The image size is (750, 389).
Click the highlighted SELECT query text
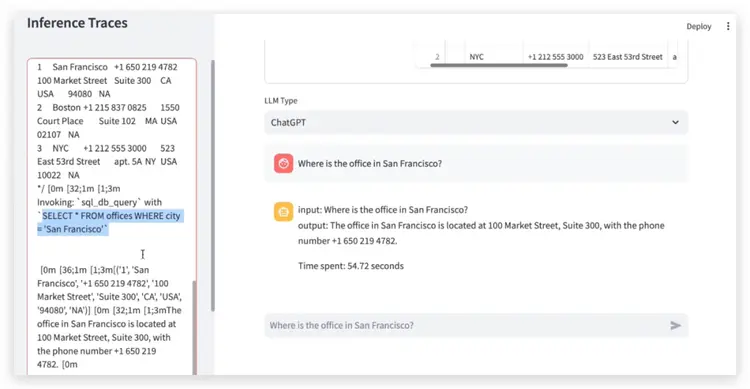109,222
